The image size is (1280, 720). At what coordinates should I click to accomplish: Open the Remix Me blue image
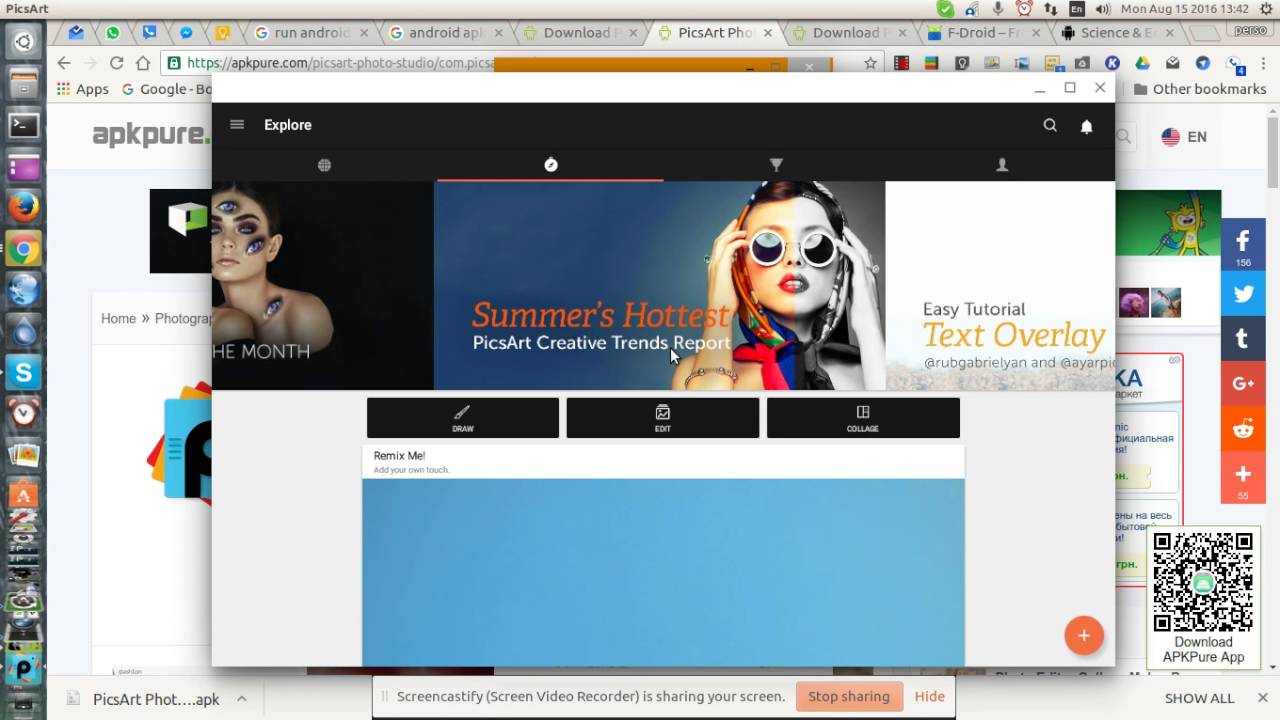pos(663,572)
